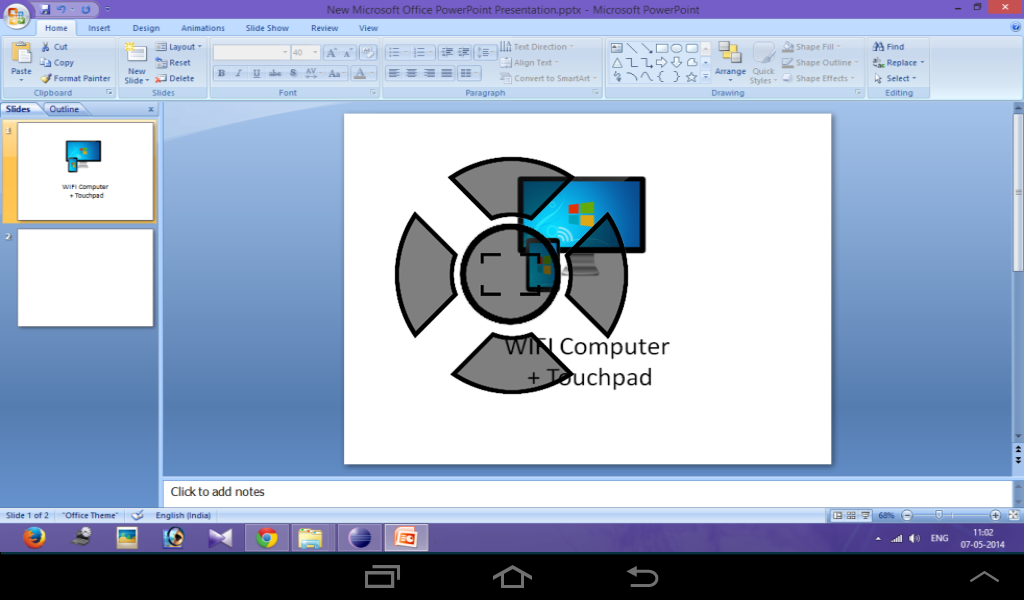This screenshot has width=1024, height=600.
Task: Select the Oval shape
Action: 677,48
